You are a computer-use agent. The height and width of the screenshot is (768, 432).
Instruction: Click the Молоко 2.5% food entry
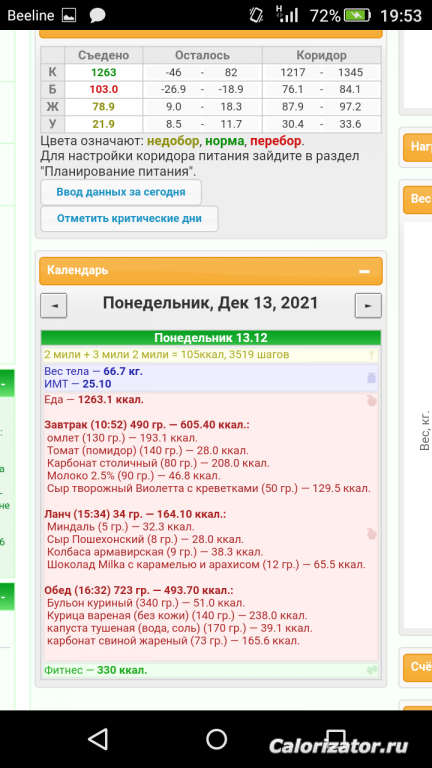(x=134, y=476)
